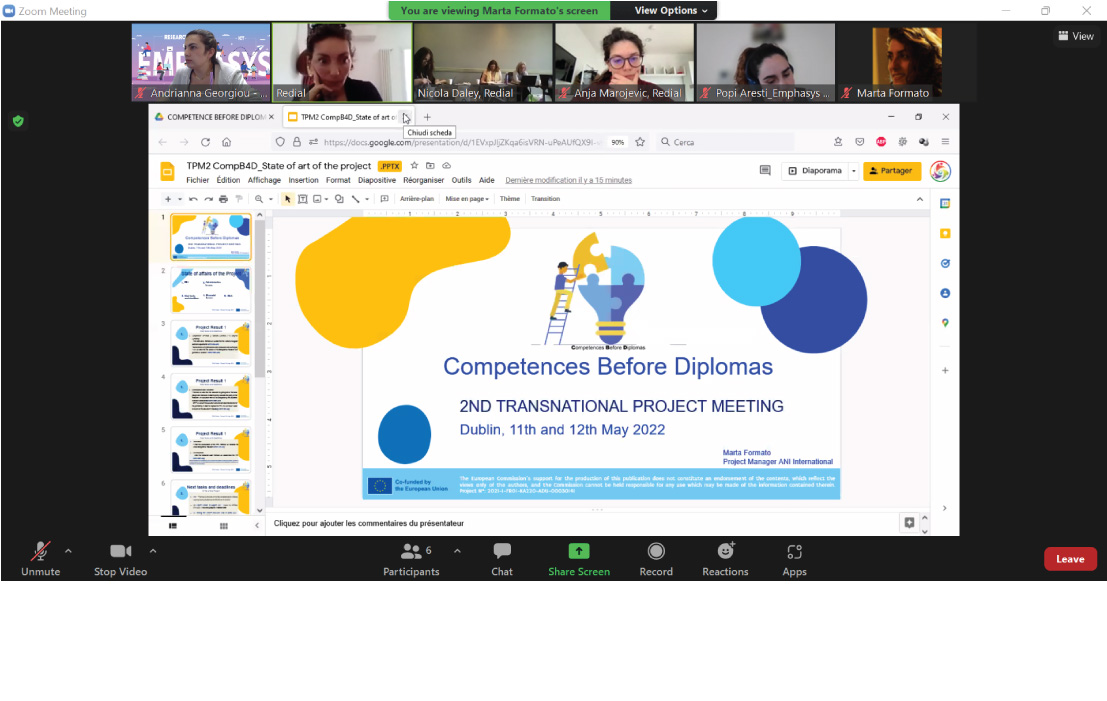
Task: Select Andrianna Georgiou's video thumbnail
Action: [201, 62]
